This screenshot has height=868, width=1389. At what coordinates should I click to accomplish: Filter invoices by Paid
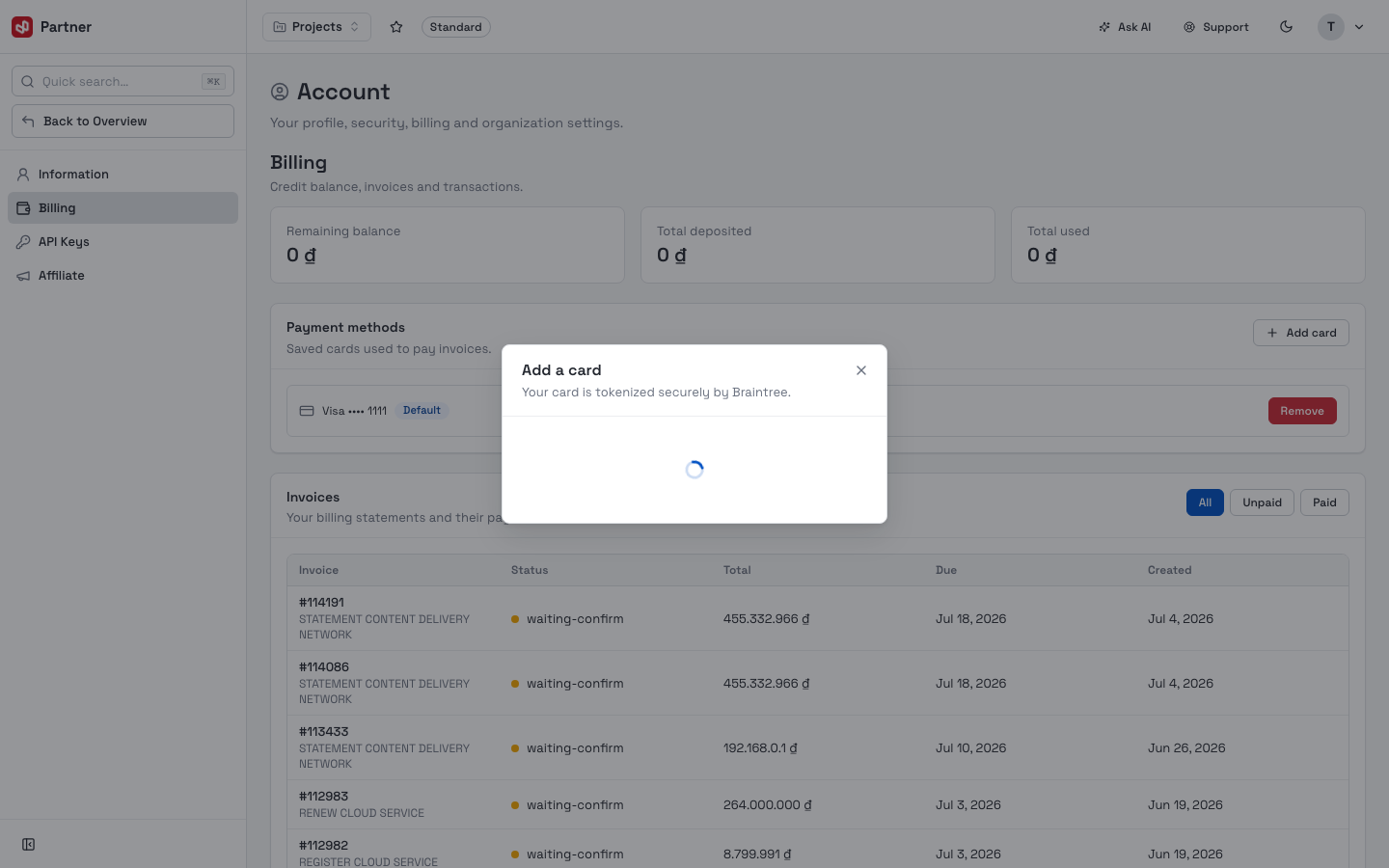(x=1324, y=502)
